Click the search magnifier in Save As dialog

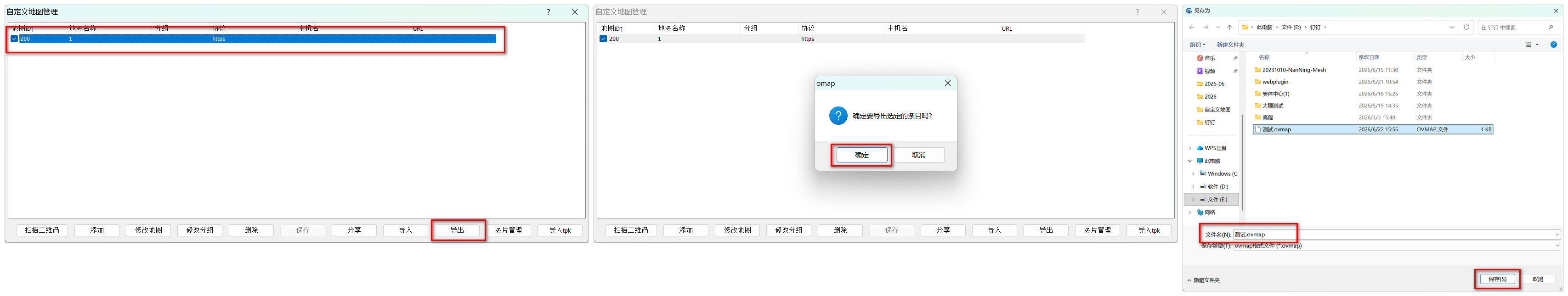pos(1551,28)
